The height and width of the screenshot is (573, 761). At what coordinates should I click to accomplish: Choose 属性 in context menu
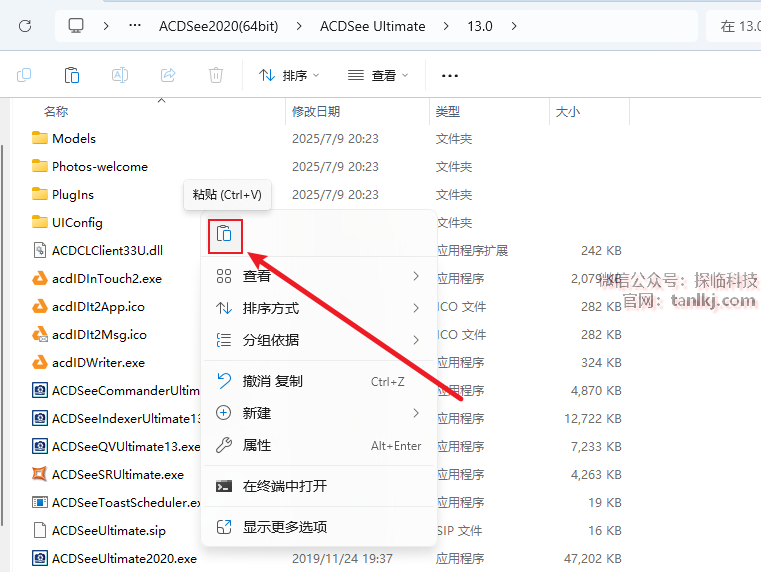319,445
